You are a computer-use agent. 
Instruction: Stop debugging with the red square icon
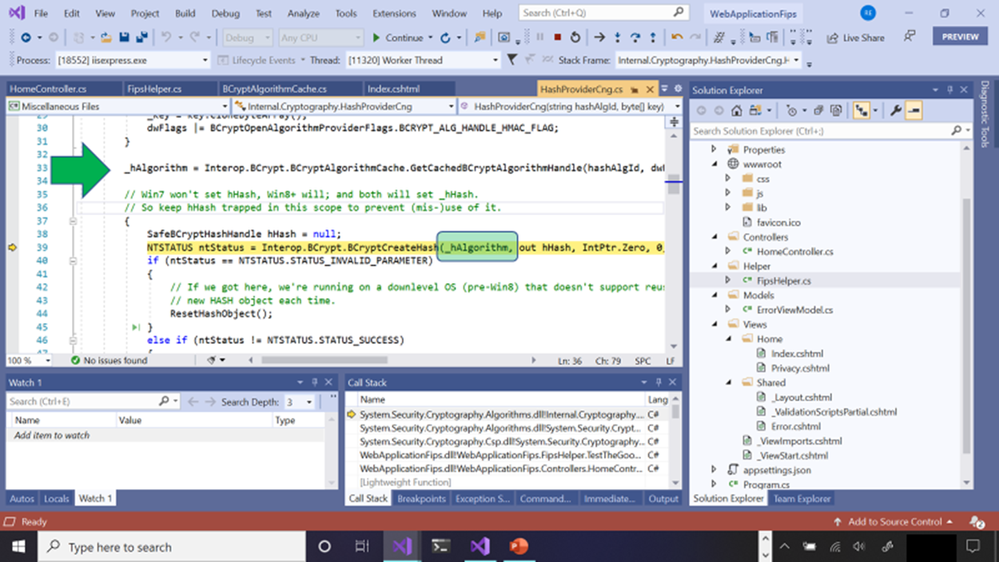pos(557,38)
